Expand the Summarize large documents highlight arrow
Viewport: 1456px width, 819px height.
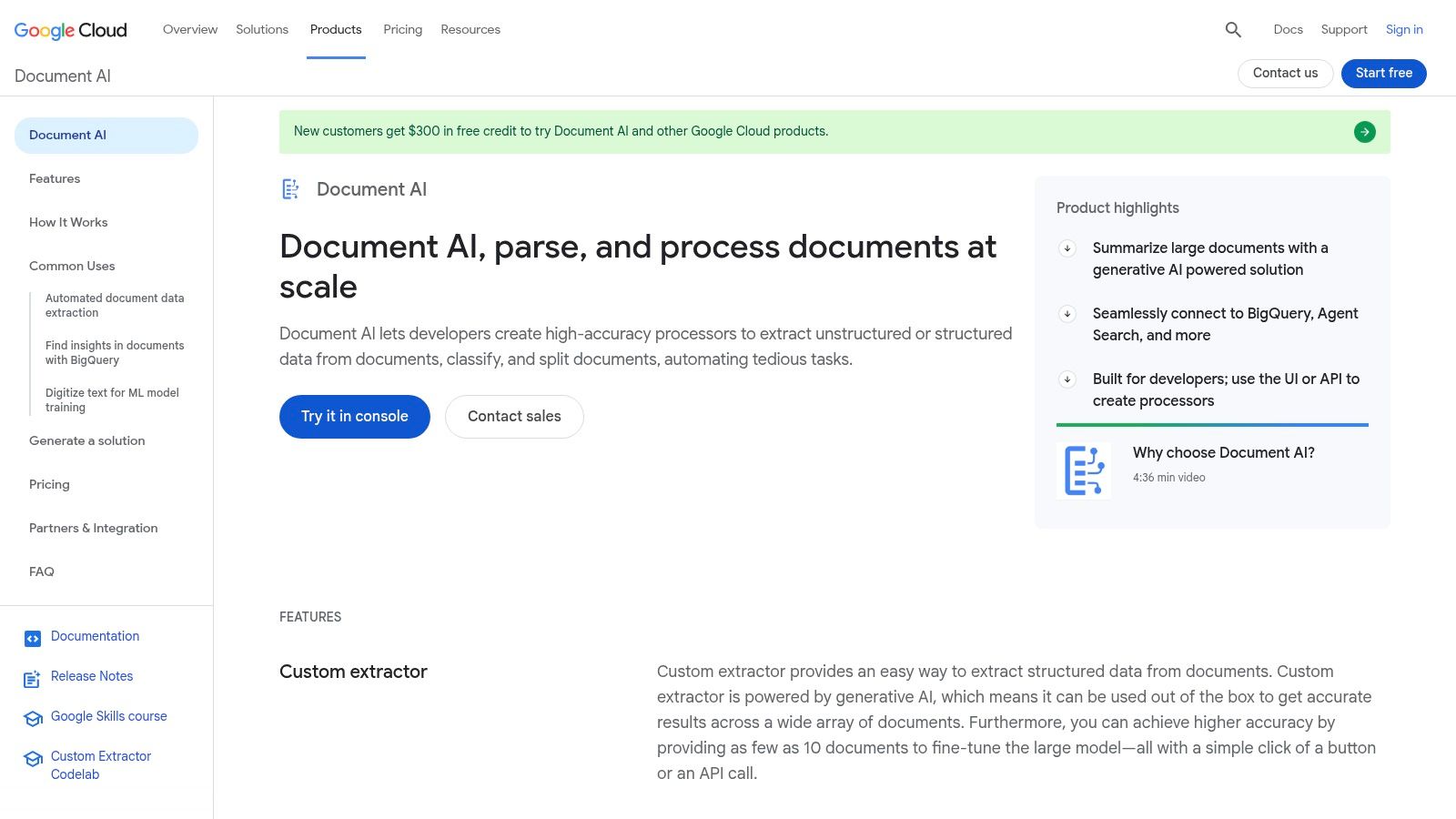pos(1067,248)
